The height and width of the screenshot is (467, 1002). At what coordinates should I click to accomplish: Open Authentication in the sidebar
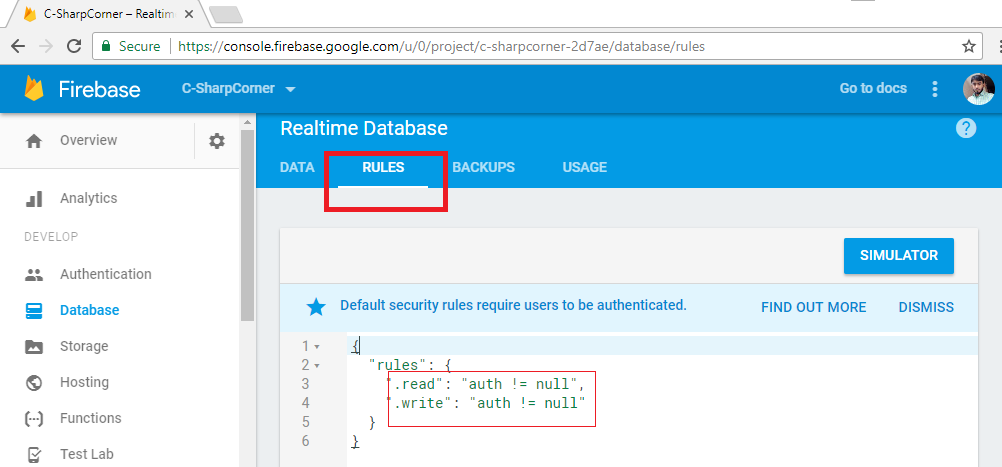(106, 275)
